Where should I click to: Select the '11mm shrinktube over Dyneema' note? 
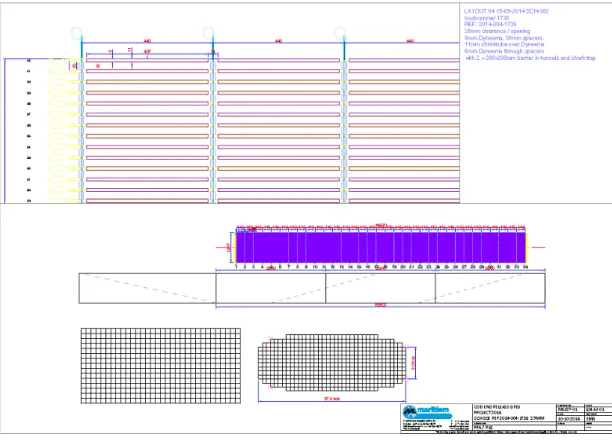point(504,45)
